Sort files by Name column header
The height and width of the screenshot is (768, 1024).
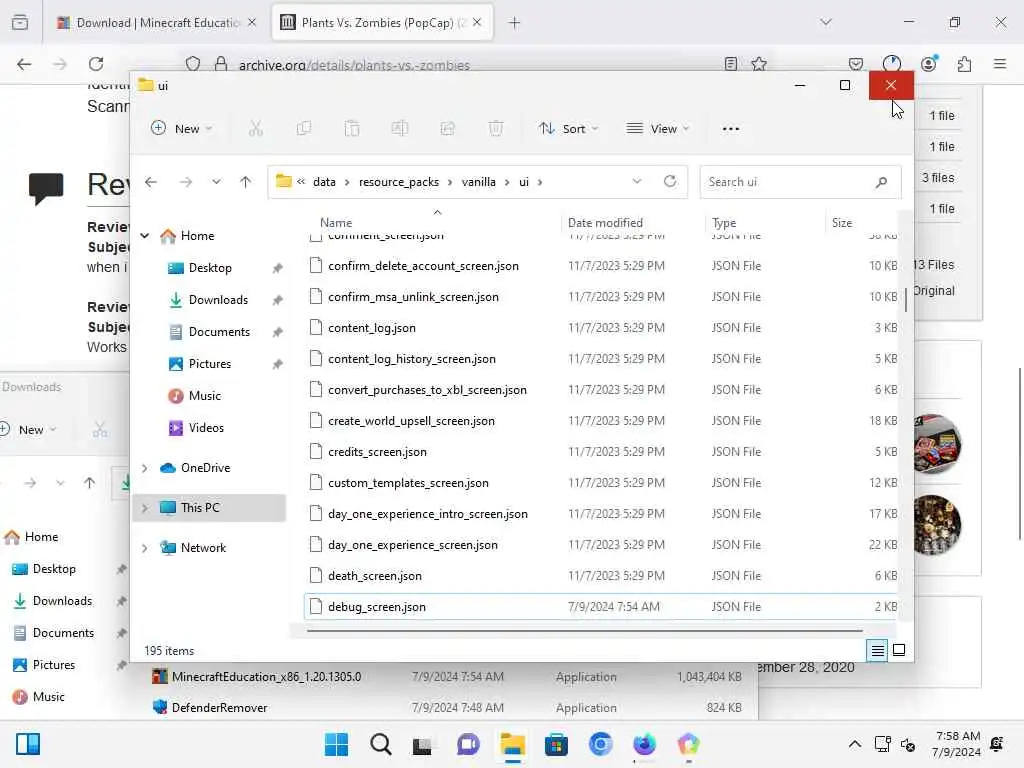point(336,223)
